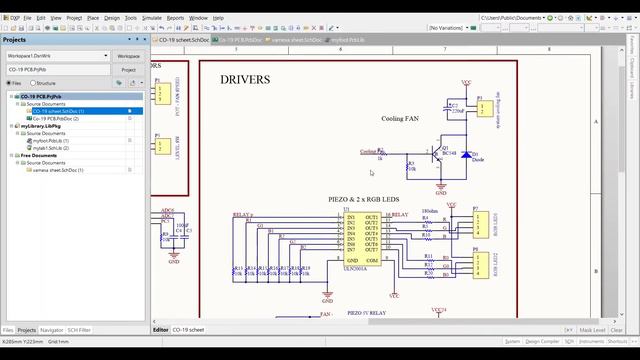The height and width of the screenshot is (360, 640).
Task: Click the Up/Down Hierarchy icon
Action: tap(178, 28)
